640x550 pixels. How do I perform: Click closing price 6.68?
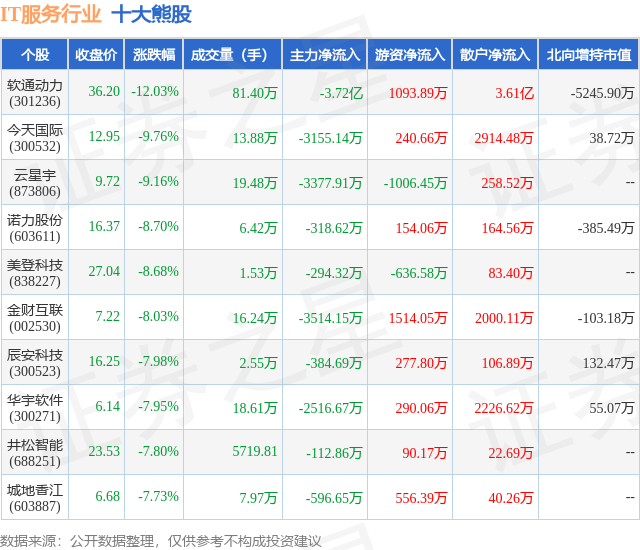click(107, 496)
